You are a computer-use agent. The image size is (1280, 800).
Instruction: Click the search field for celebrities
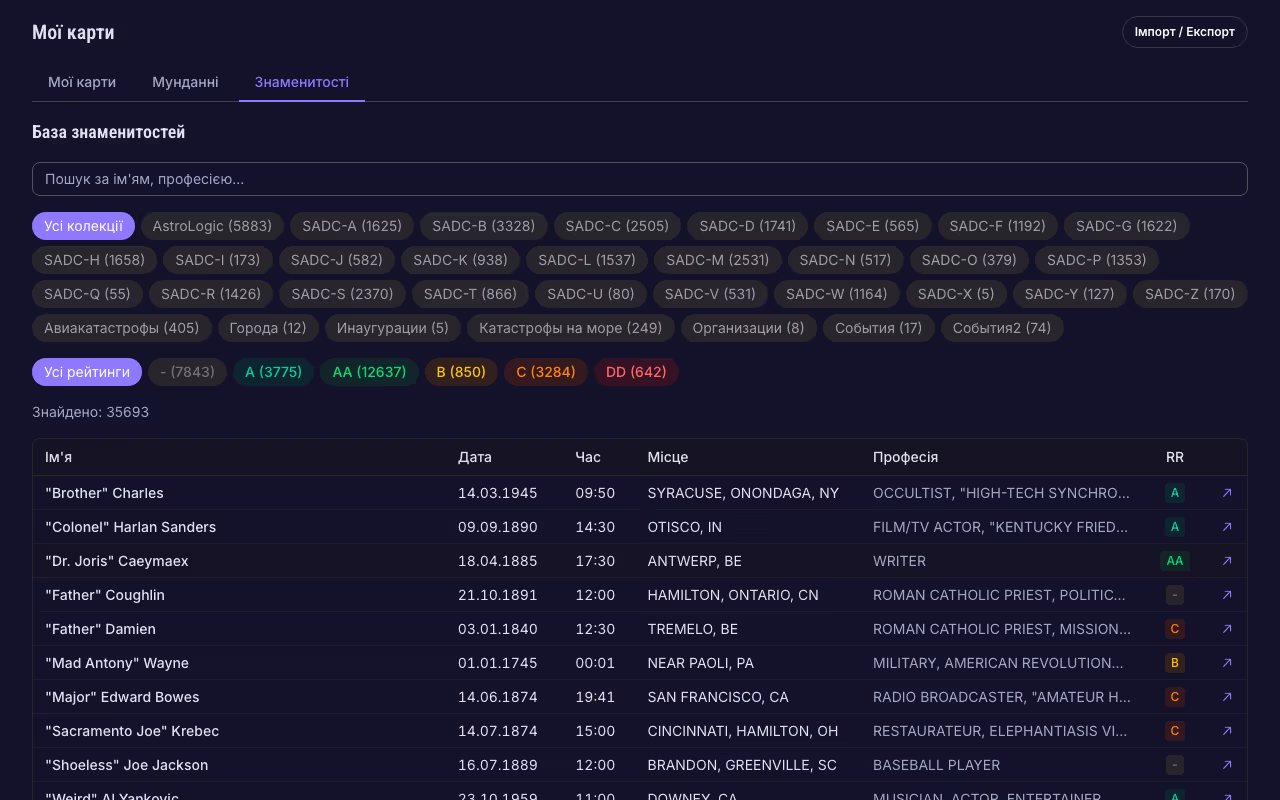coord(640,179)
